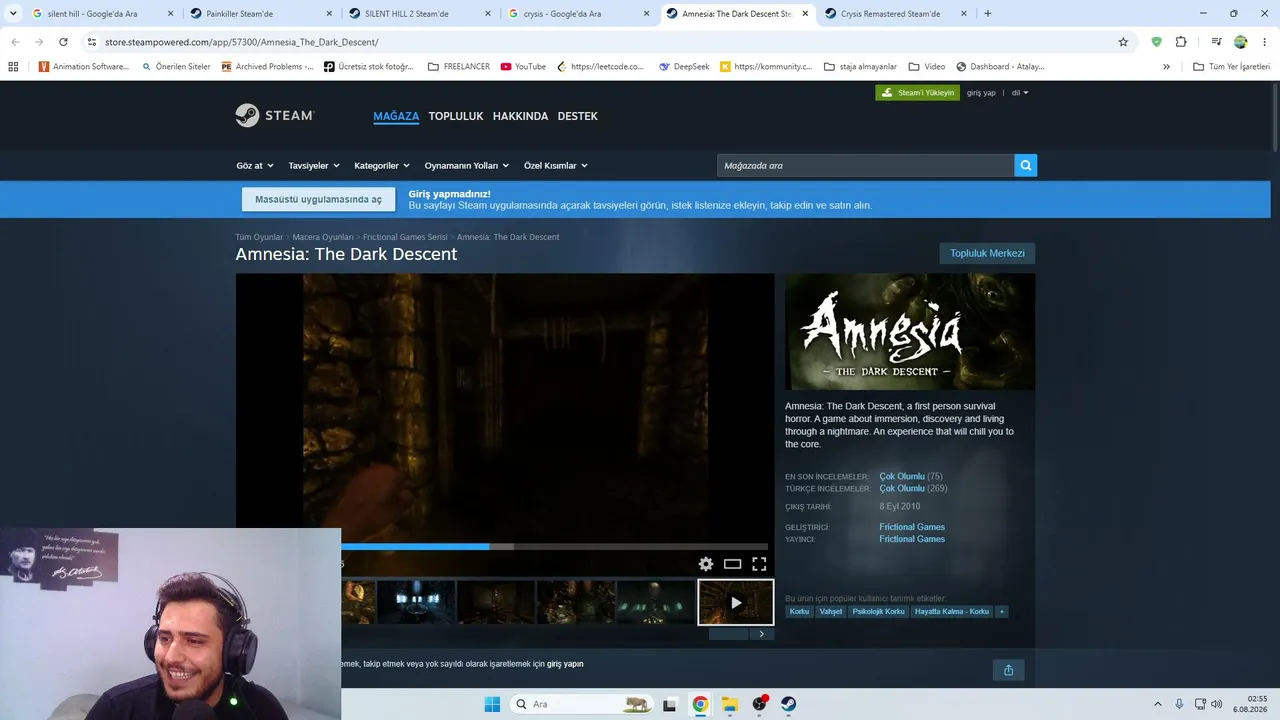This screenshot has width=1280, height=720.
Task: Switch to the SILENT HILL 2 tab
Action: [x=419, y=14]
